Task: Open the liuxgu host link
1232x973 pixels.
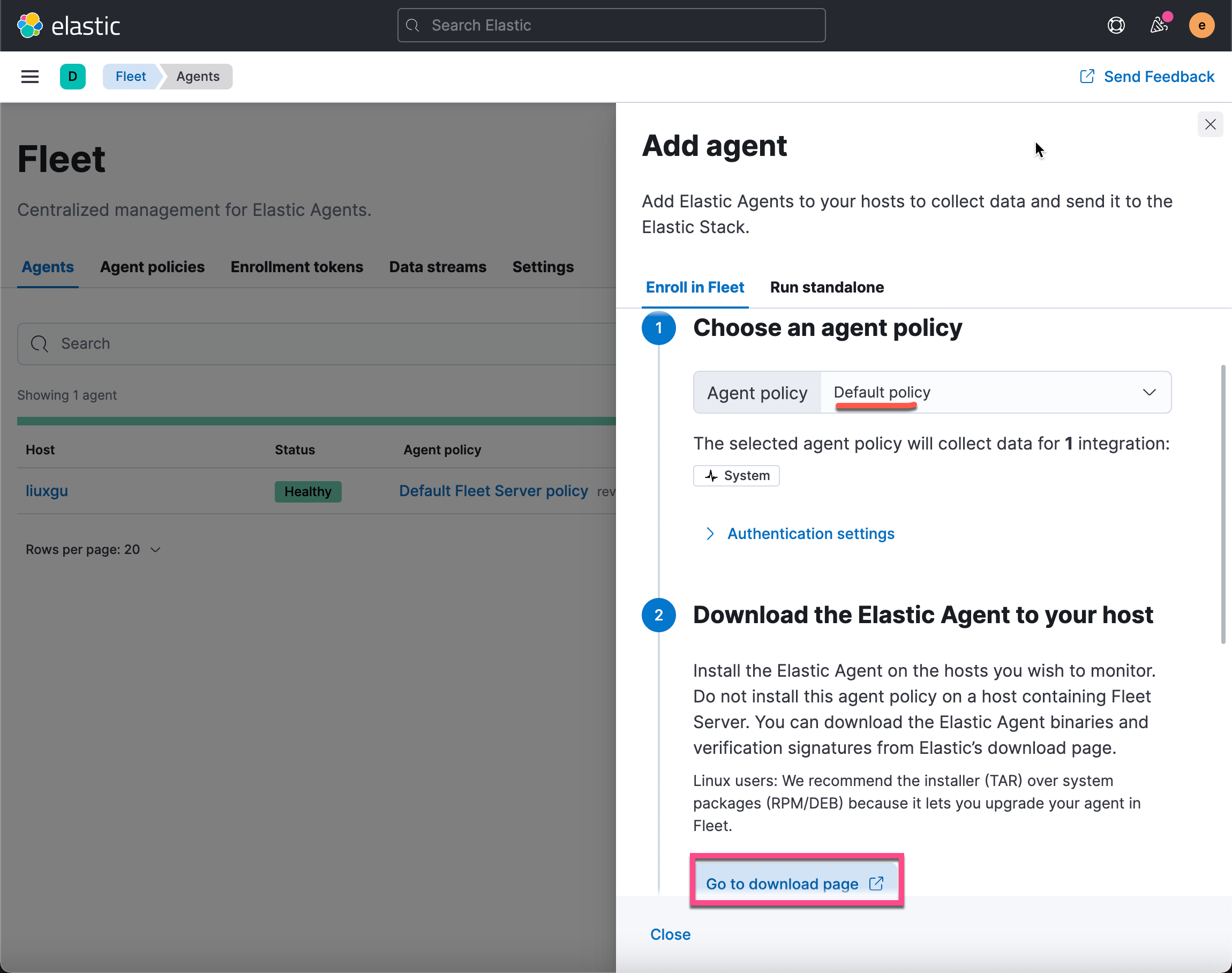Action: pos(47,491)
